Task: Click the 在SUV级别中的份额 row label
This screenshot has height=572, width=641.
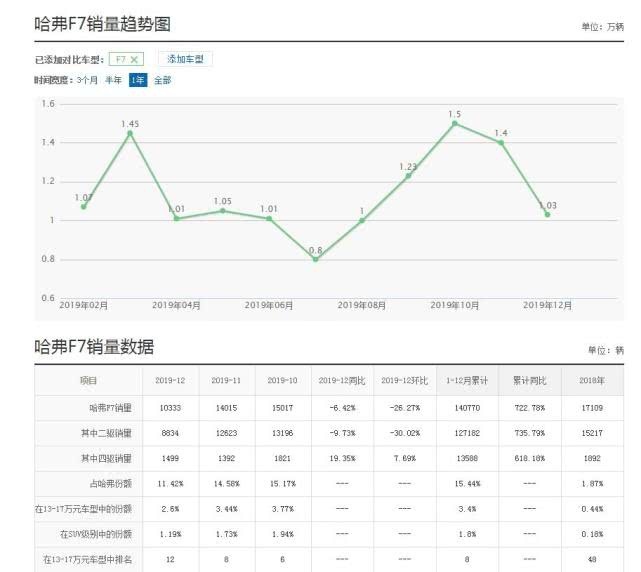Action: pyautogui.click(x=96, y=534)
